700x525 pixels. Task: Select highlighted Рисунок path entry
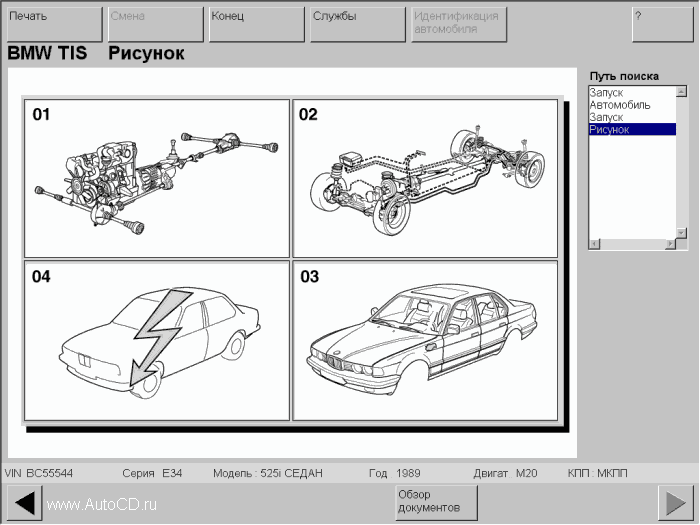[632, 129]
